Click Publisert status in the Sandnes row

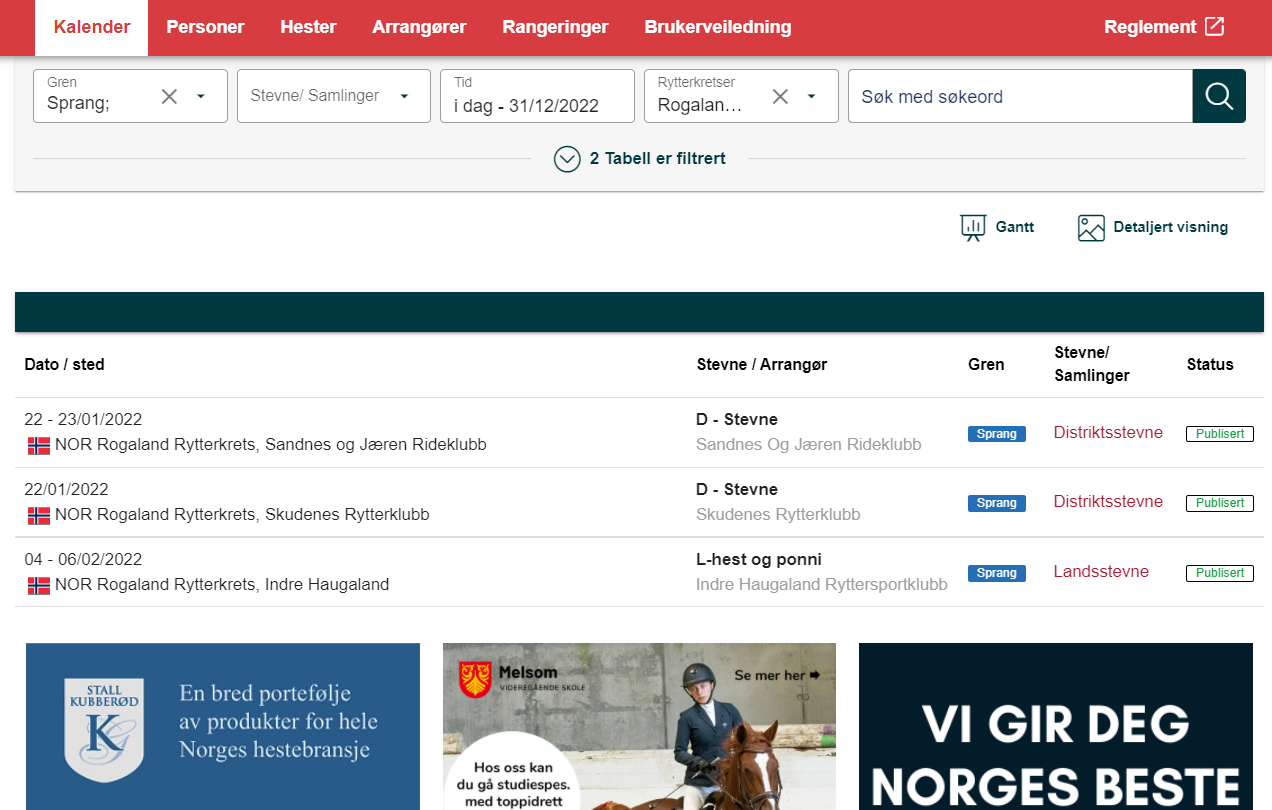coord(1220,434)
